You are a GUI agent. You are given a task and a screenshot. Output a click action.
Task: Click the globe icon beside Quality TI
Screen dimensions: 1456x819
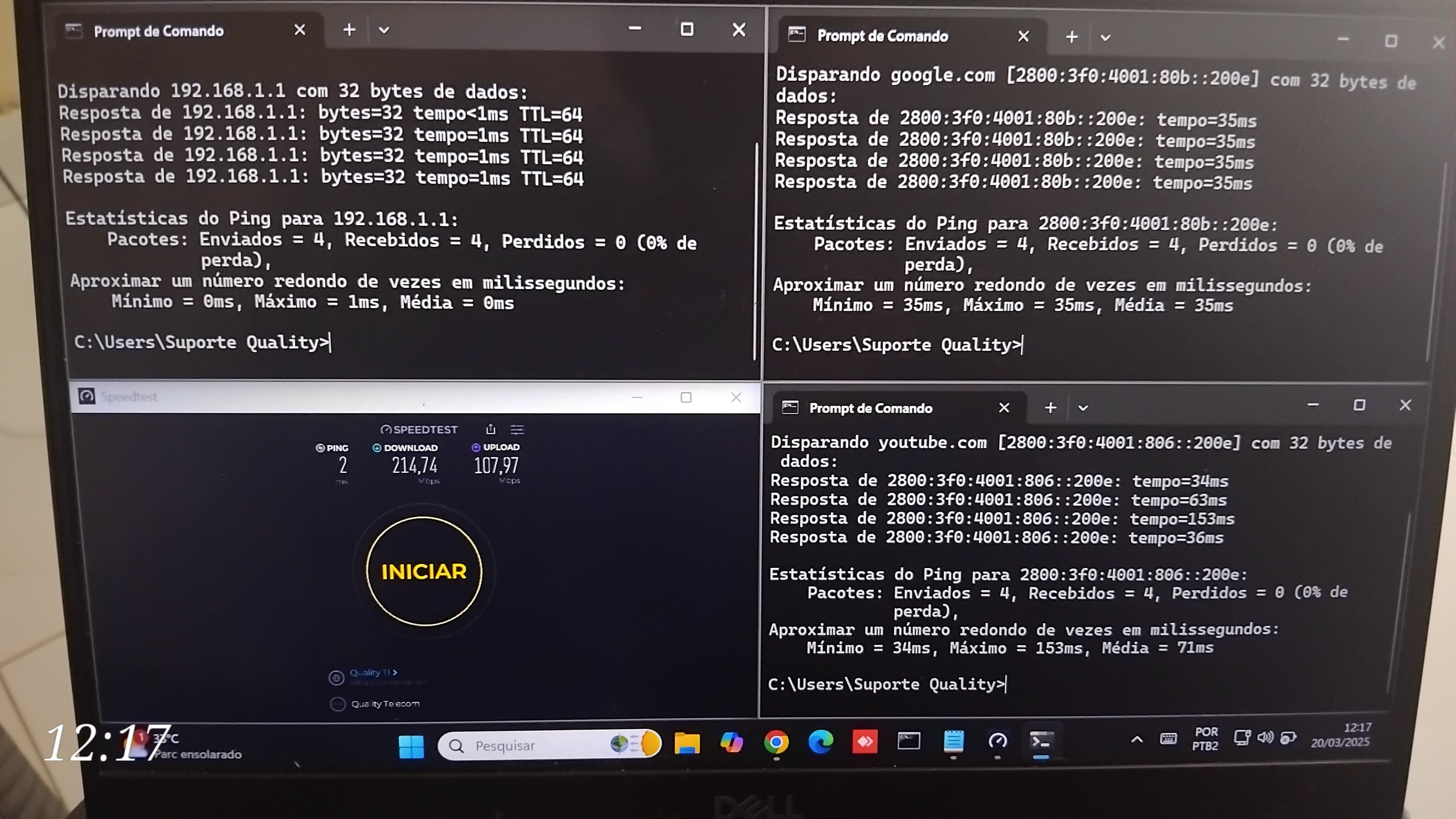click(336, 677)
